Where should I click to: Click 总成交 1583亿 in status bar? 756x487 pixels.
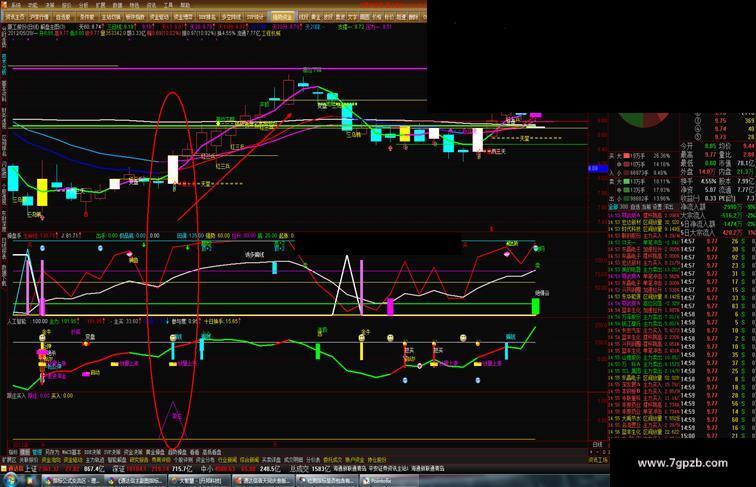coord(309,469)
